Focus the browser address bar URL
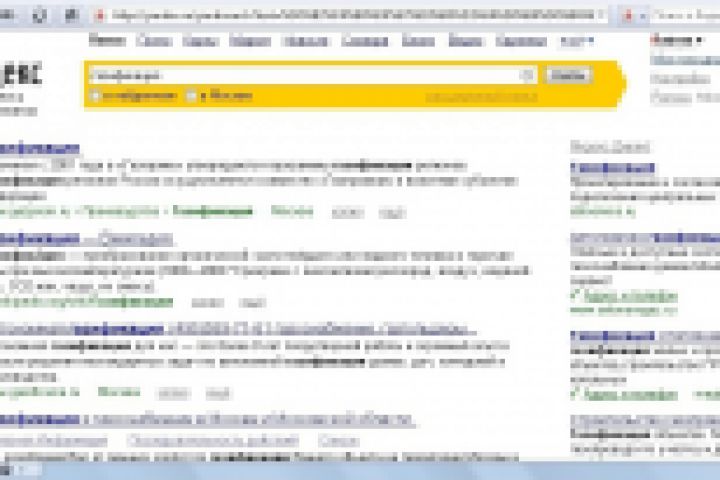 [x=353, y=15]
